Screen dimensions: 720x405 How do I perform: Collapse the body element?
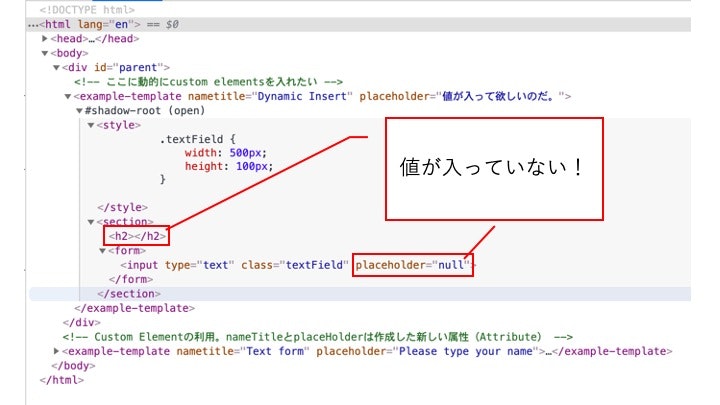click(x=45, y=53)
